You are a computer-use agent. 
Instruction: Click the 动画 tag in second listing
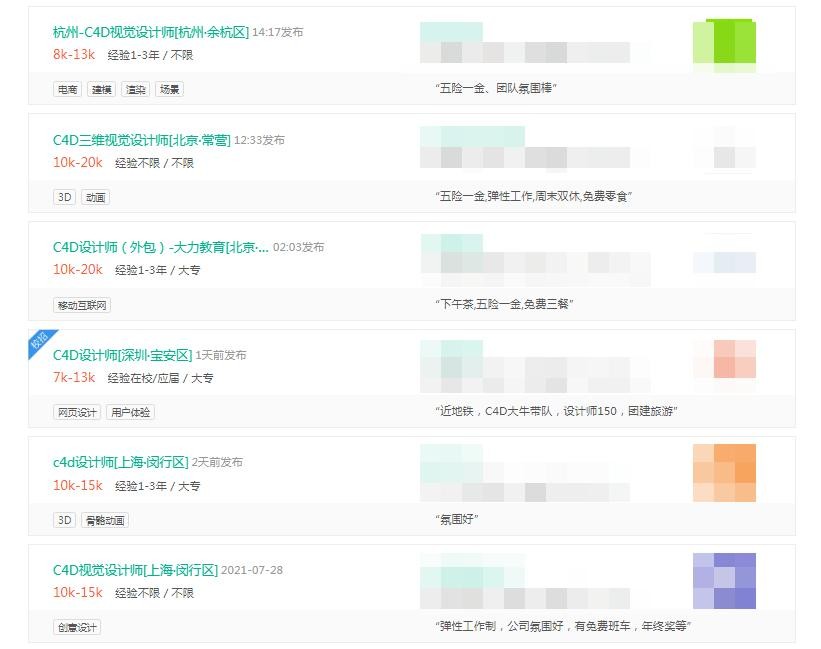(x=95, y=197)
